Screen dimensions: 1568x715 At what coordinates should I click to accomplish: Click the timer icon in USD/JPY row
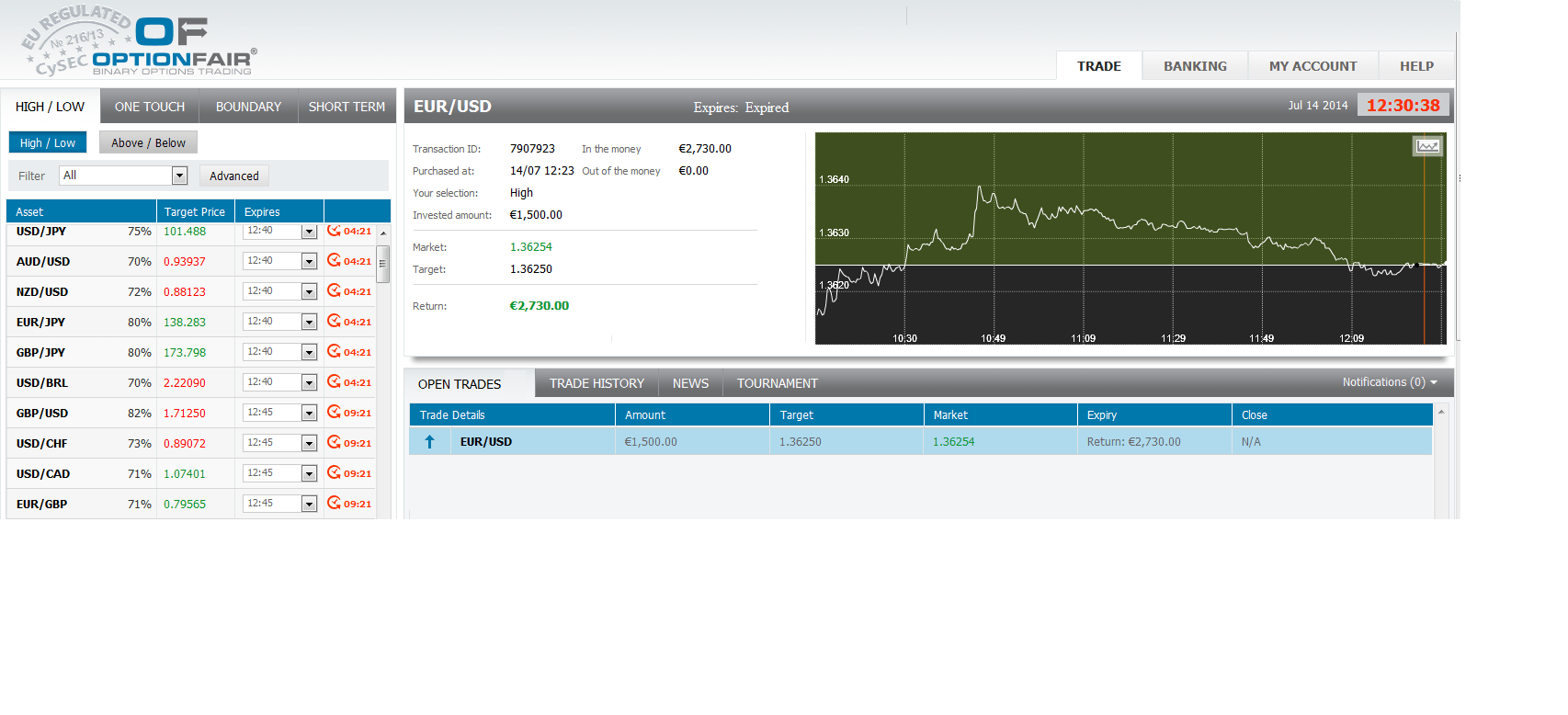coord(334,231)
